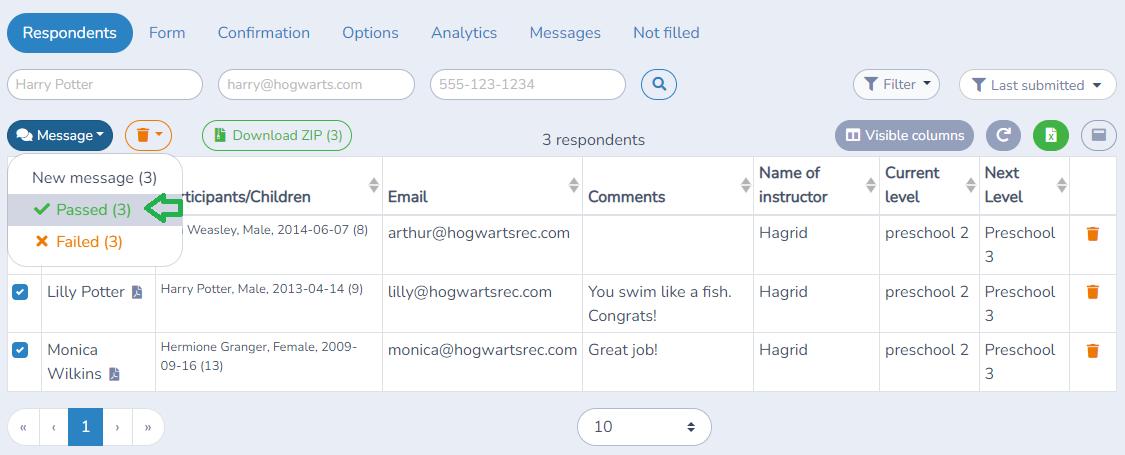Open the orange trash delete dropdown
The image size is (1125, 455).
(149, 135)
